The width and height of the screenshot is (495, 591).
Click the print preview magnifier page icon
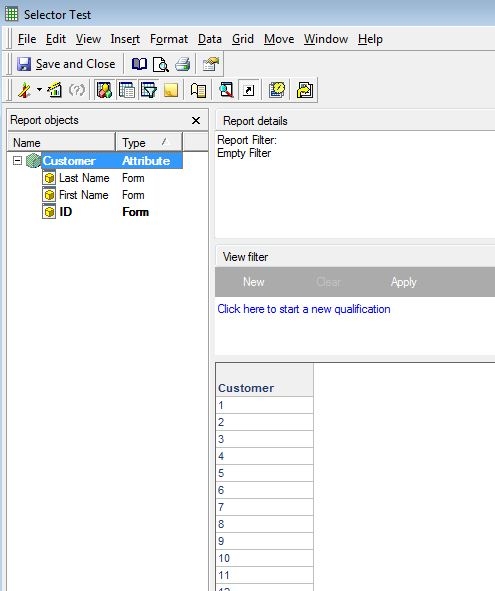click(x=161, y=64)
